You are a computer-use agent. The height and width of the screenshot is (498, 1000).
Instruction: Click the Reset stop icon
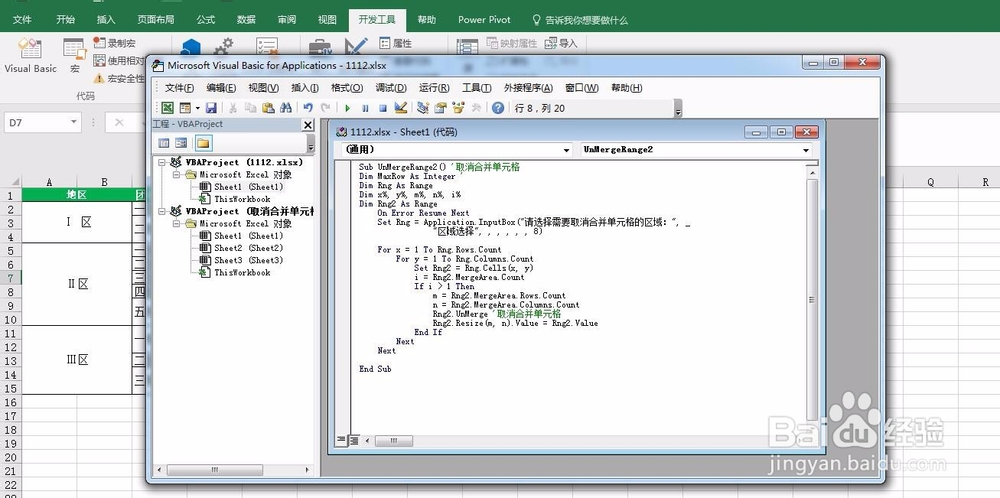383,108
